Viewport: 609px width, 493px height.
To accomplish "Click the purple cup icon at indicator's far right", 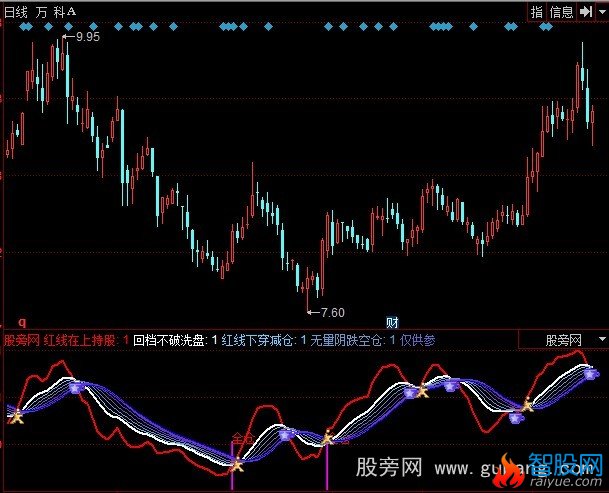I will (x=591, y=375).
